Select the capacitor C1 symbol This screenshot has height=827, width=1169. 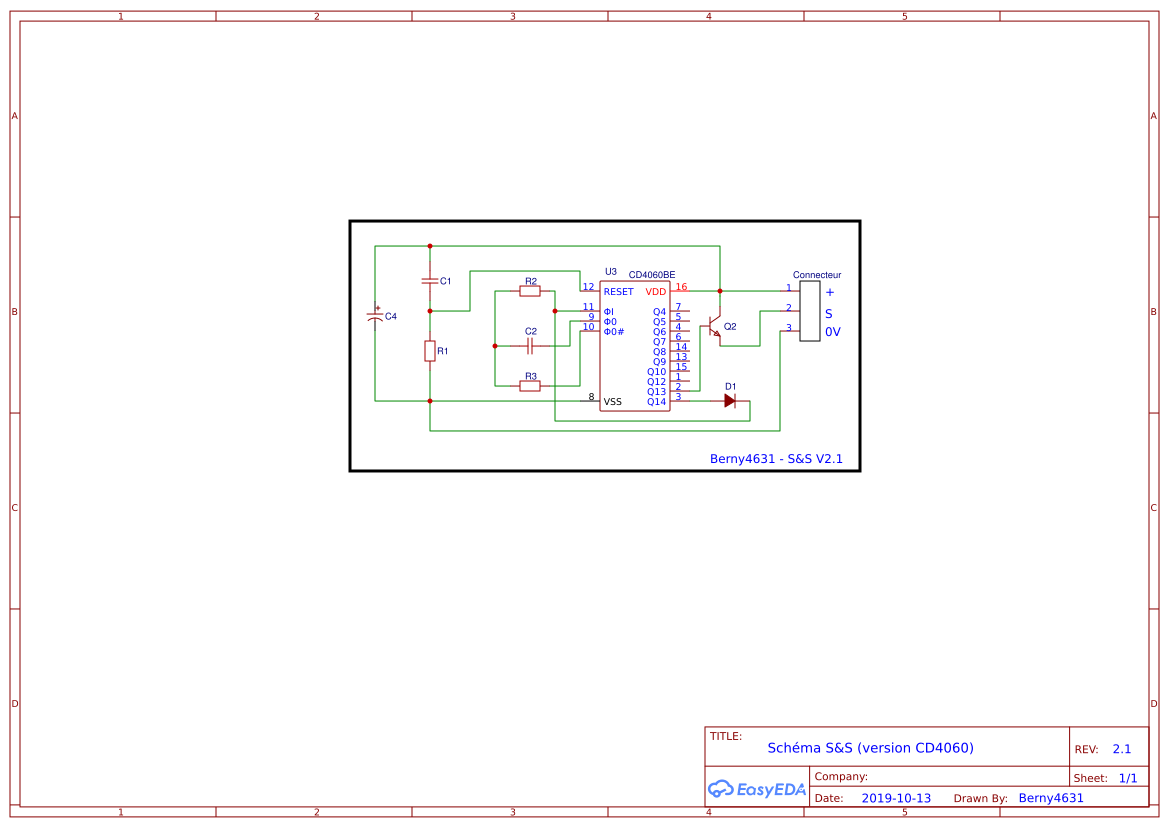pyautogui.click(x=430, y=281)
